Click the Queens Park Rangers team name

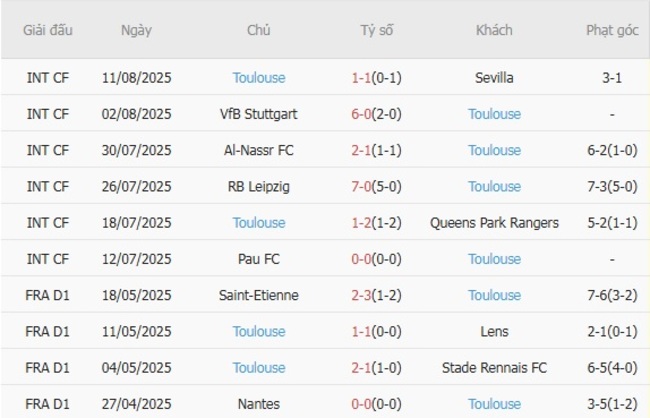point(494,223)
